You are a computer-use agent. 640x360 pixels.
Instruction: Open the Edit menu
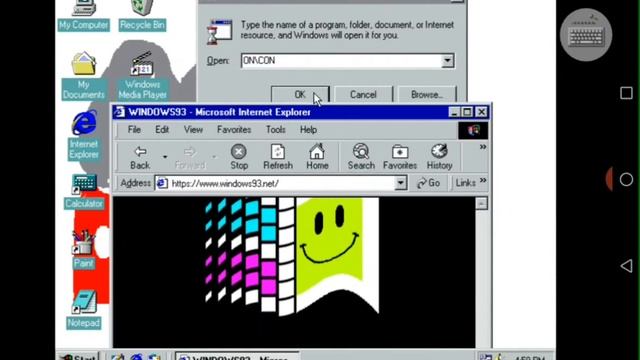(162, 130)
